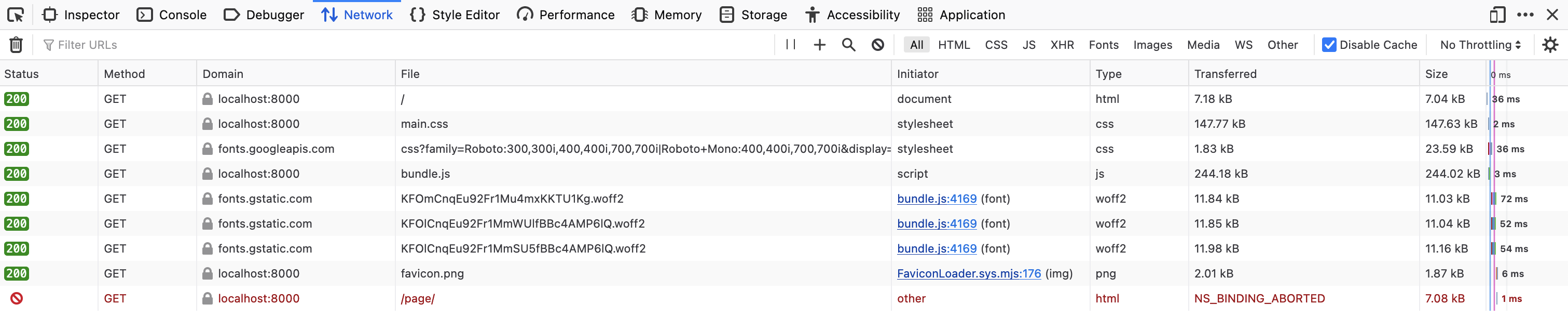
Task: Open the No Throttling dropdown
Action: click(x=1480, y=45)
